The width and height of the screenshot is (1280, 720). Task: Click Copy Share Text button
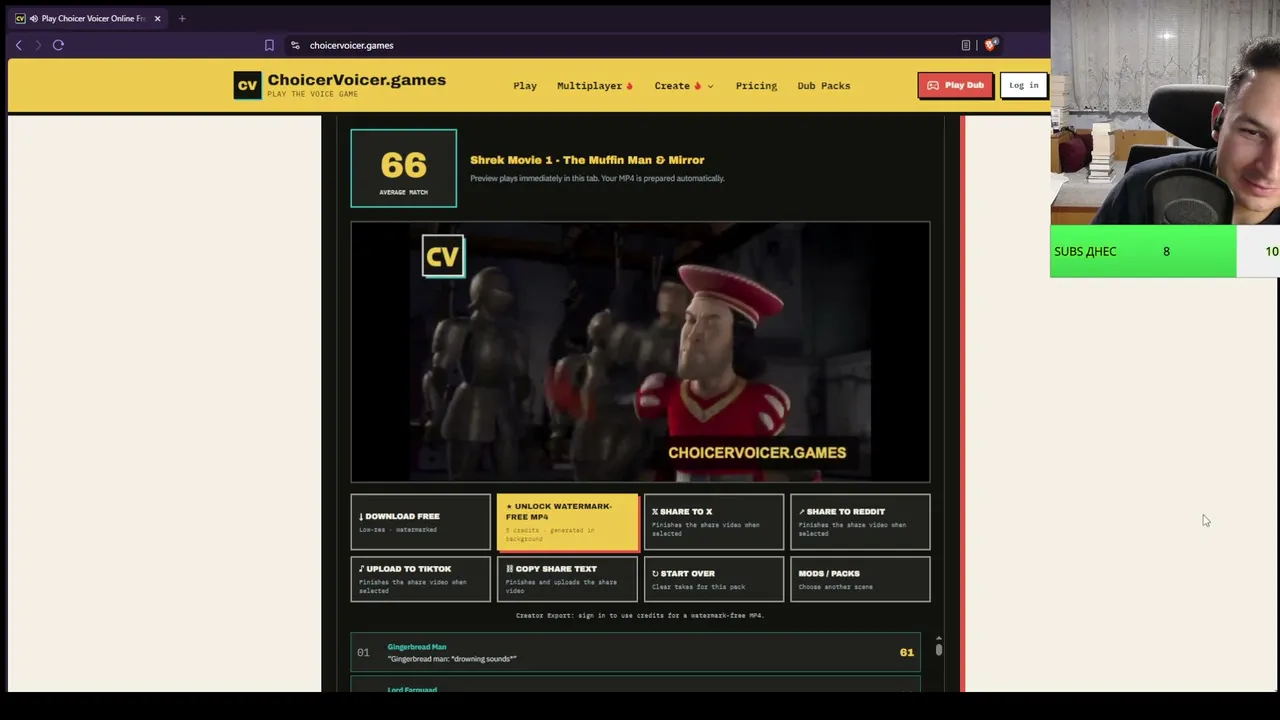click(568, 579)
